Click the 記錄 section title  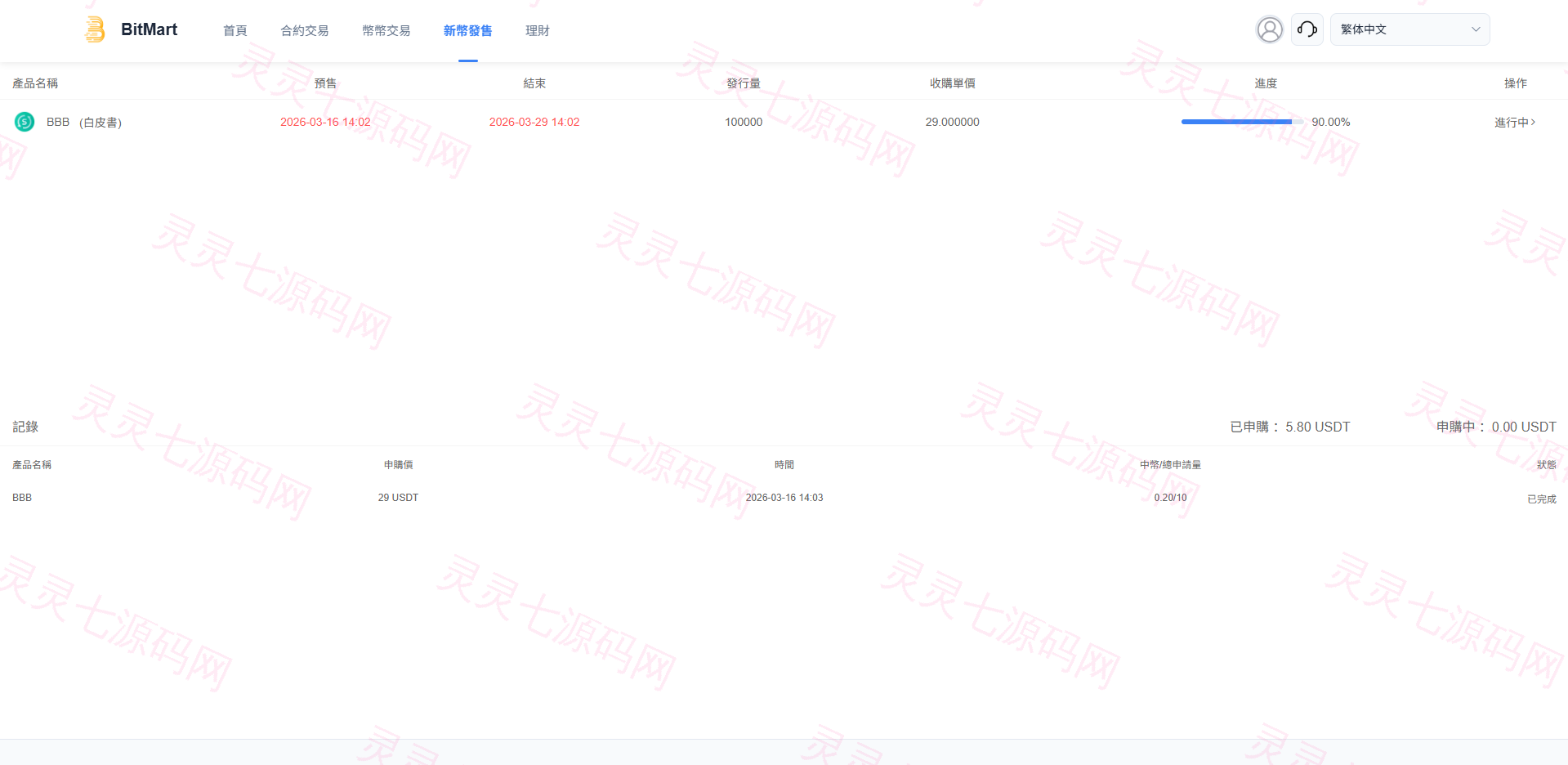(x=25, y=427)
